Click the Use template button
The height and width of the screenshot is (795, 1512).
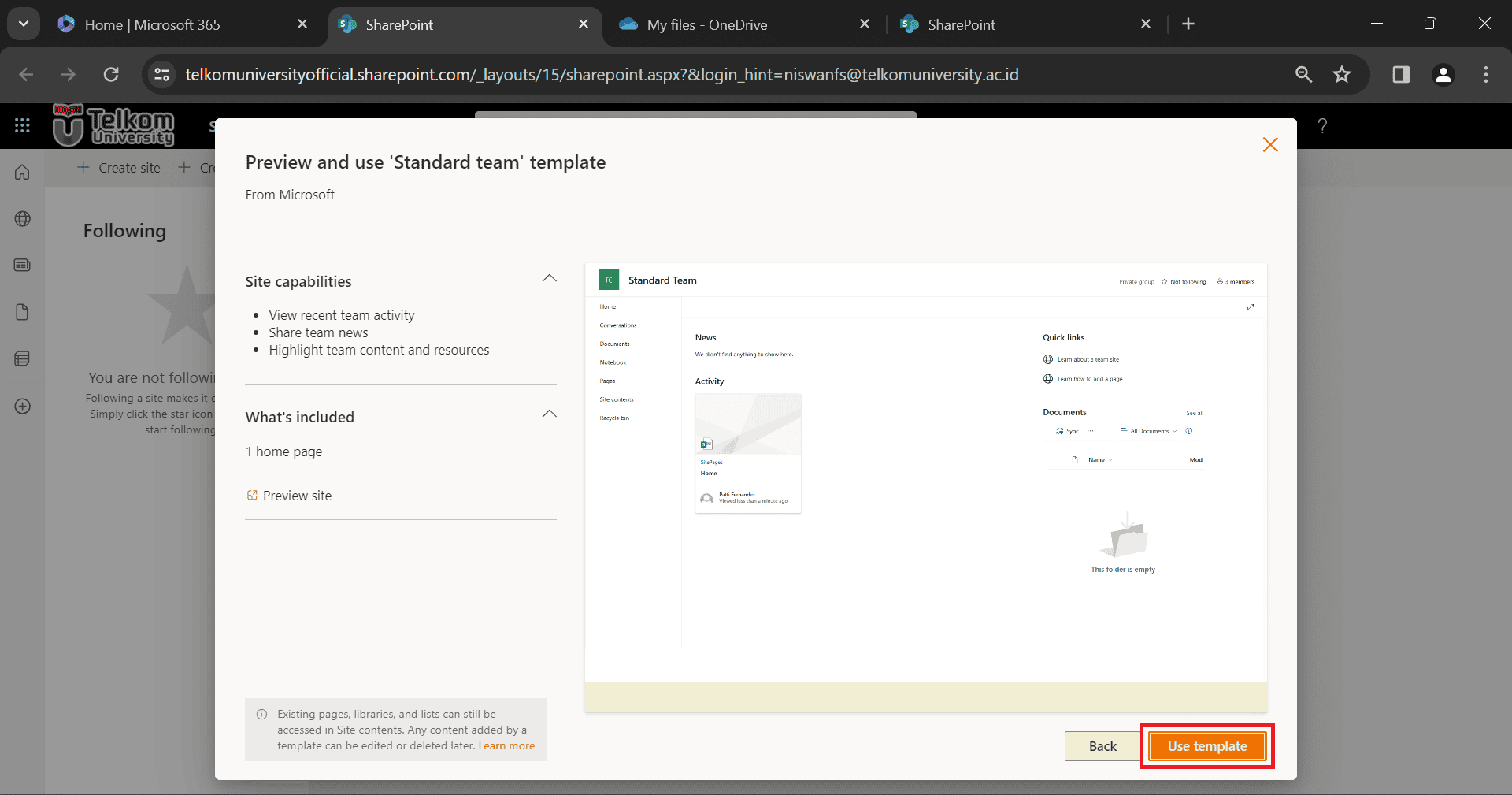pyautogui.click(x=1206, y=746)
